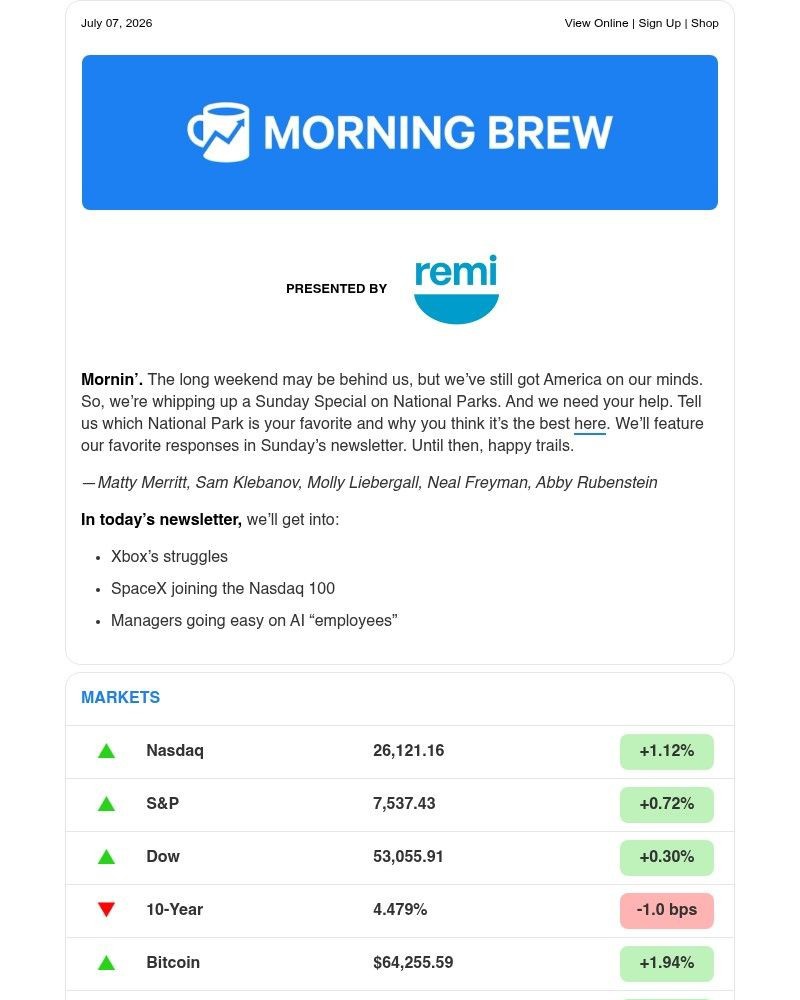The width and height of the screenshot is (800, 1000).
Task: Click the underlined "here" link
Action: [x=590, y=424]
